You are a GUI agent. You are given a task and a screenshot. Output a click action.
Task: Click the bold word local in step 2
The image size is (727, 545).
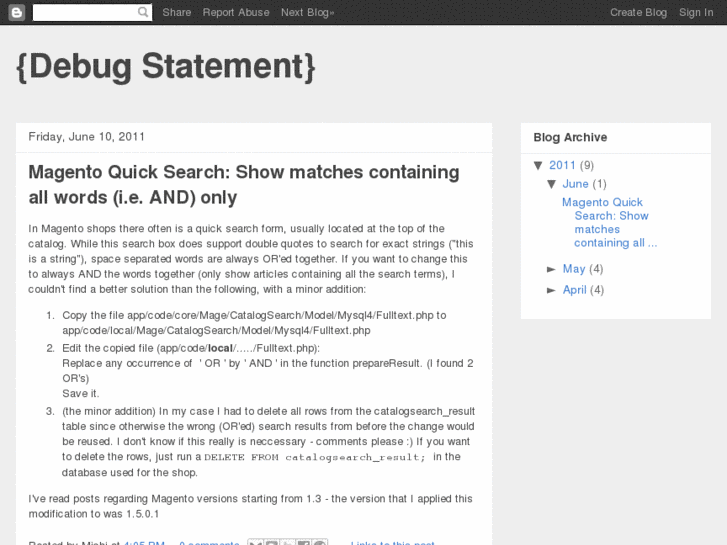pyautogui.click(x=220, y=348)
